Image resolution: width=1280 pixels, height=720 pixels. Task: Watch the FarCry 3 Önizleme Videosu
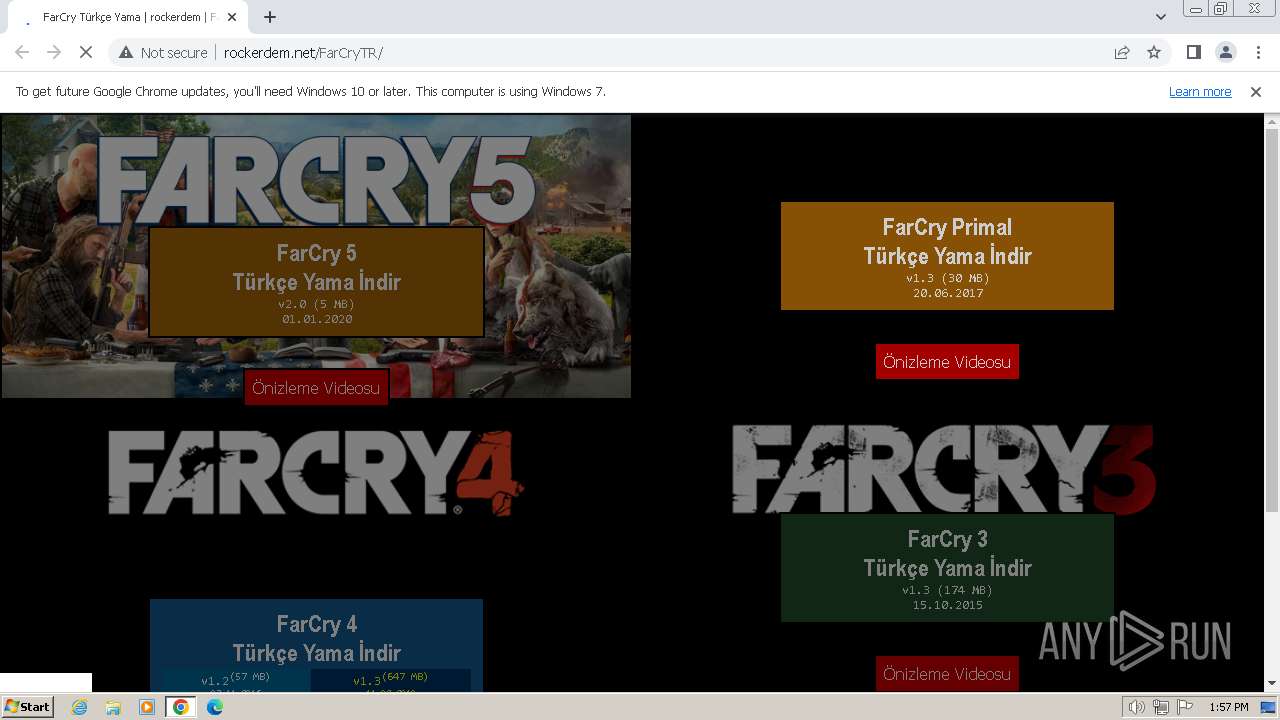click(947, 673)
